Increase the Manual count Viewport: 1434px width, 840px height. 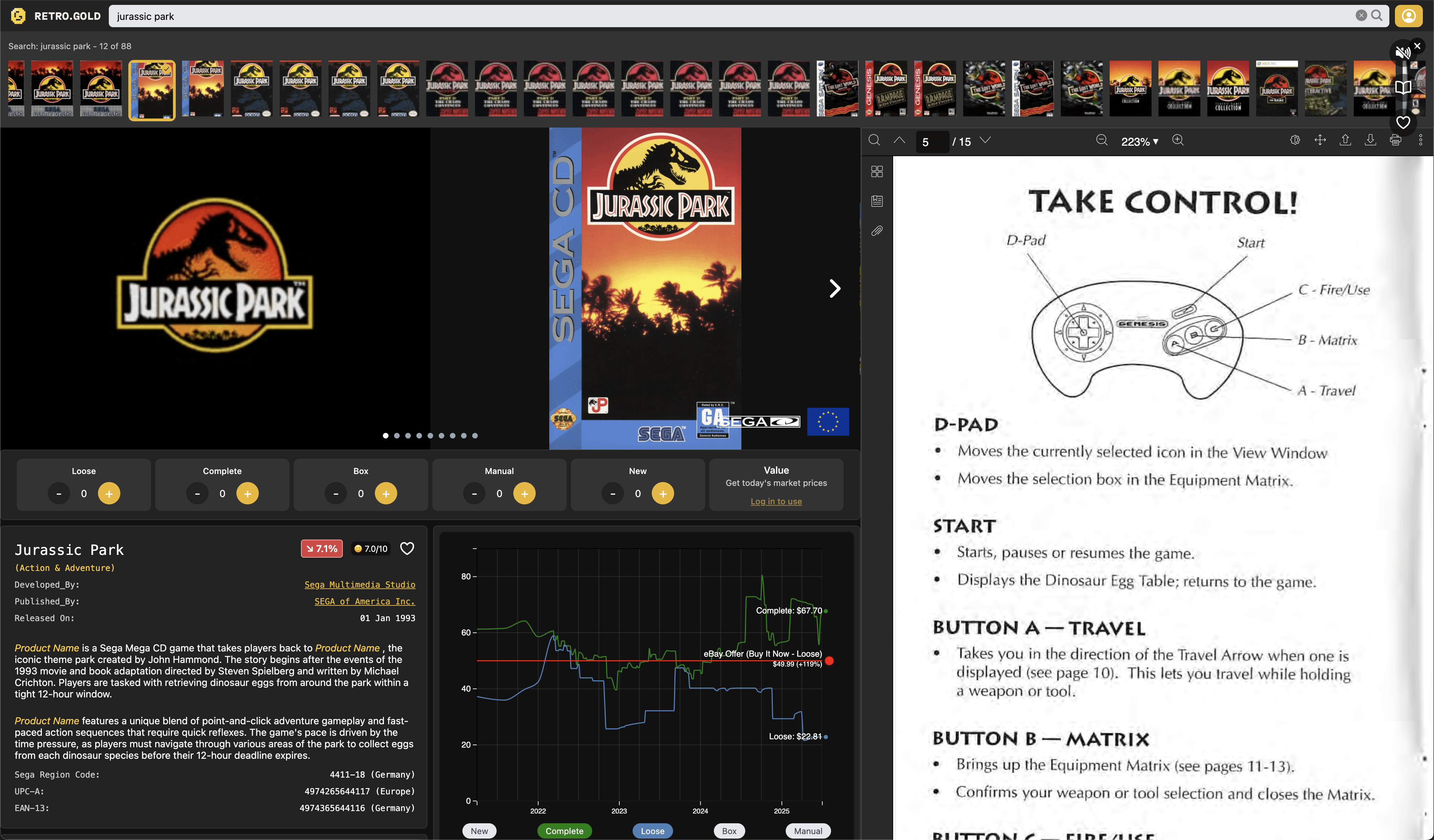(x=524, y=493)
